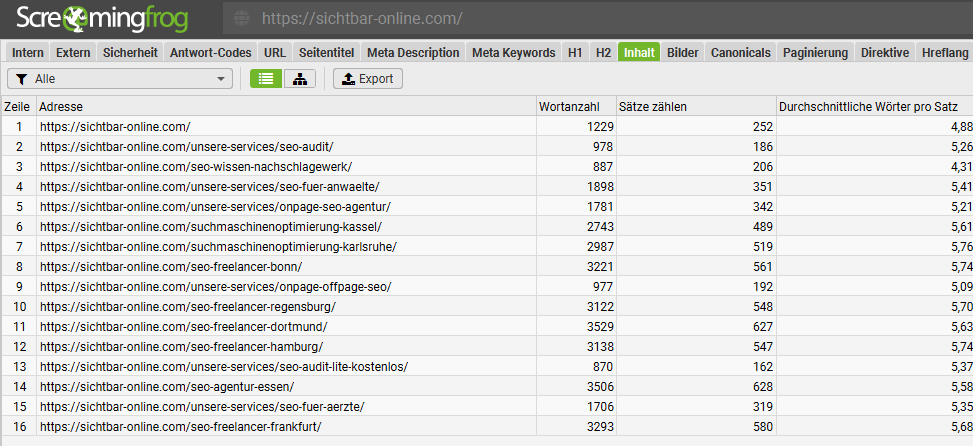Sort by Sätze zählen column
This screenshot has height=446, width=973.
695,106
